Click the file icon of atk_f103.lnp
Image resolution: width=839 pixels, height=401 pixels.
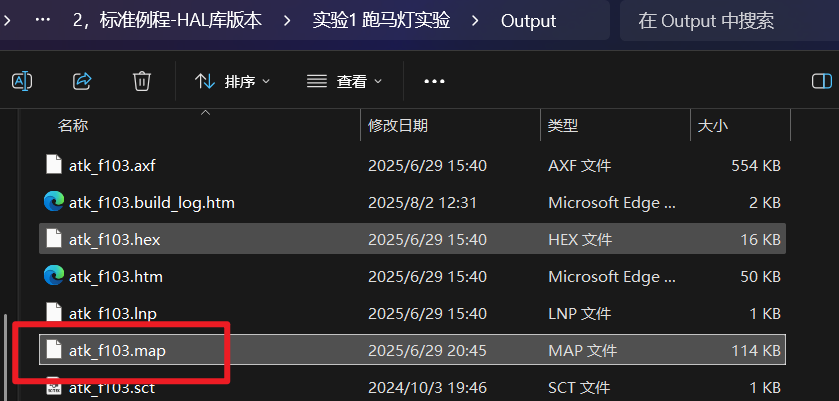click(54, 313)
